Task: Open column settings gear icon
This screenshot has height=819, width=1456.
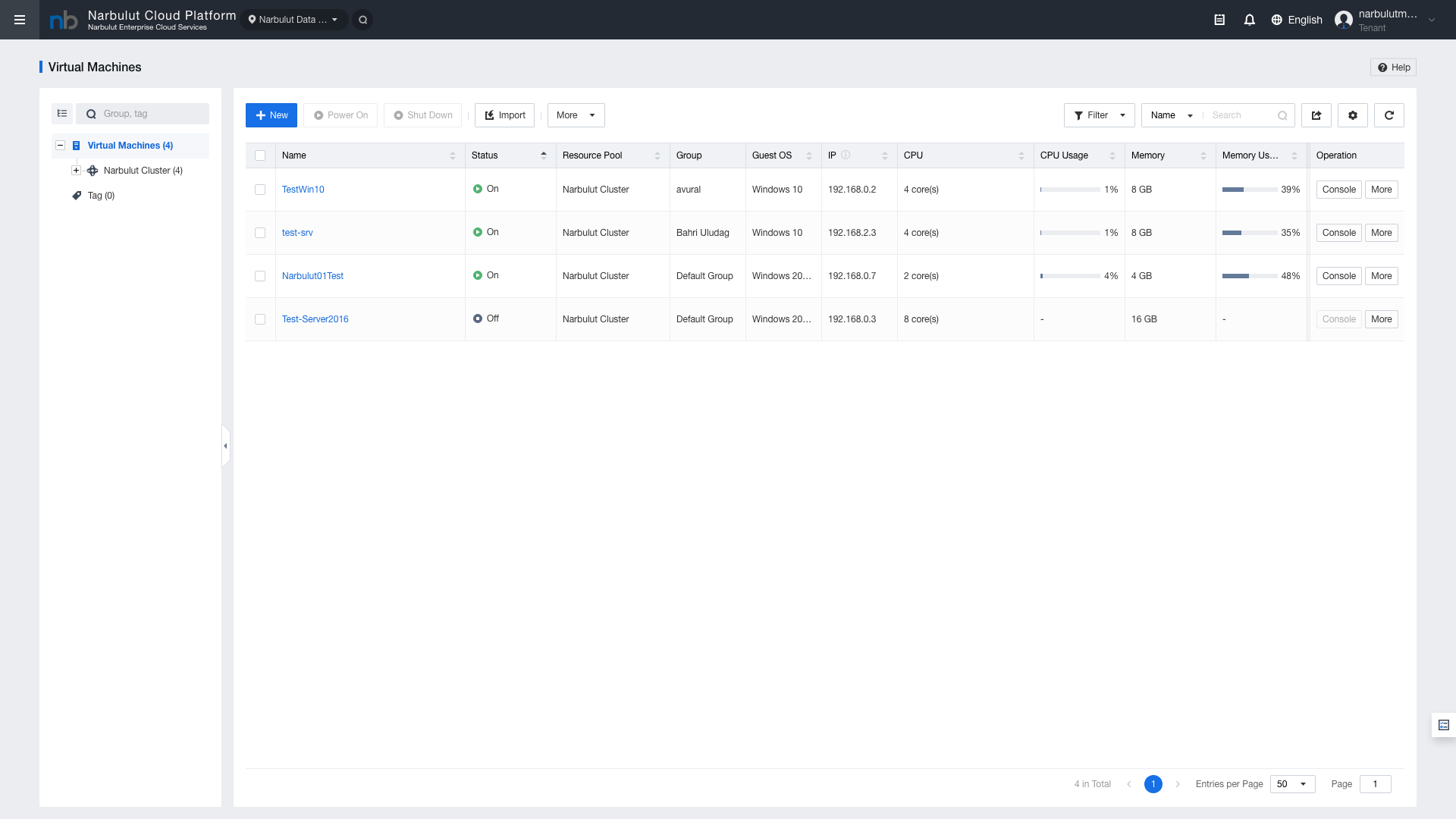Action: pyautogui.click(x=1353, y=115)
